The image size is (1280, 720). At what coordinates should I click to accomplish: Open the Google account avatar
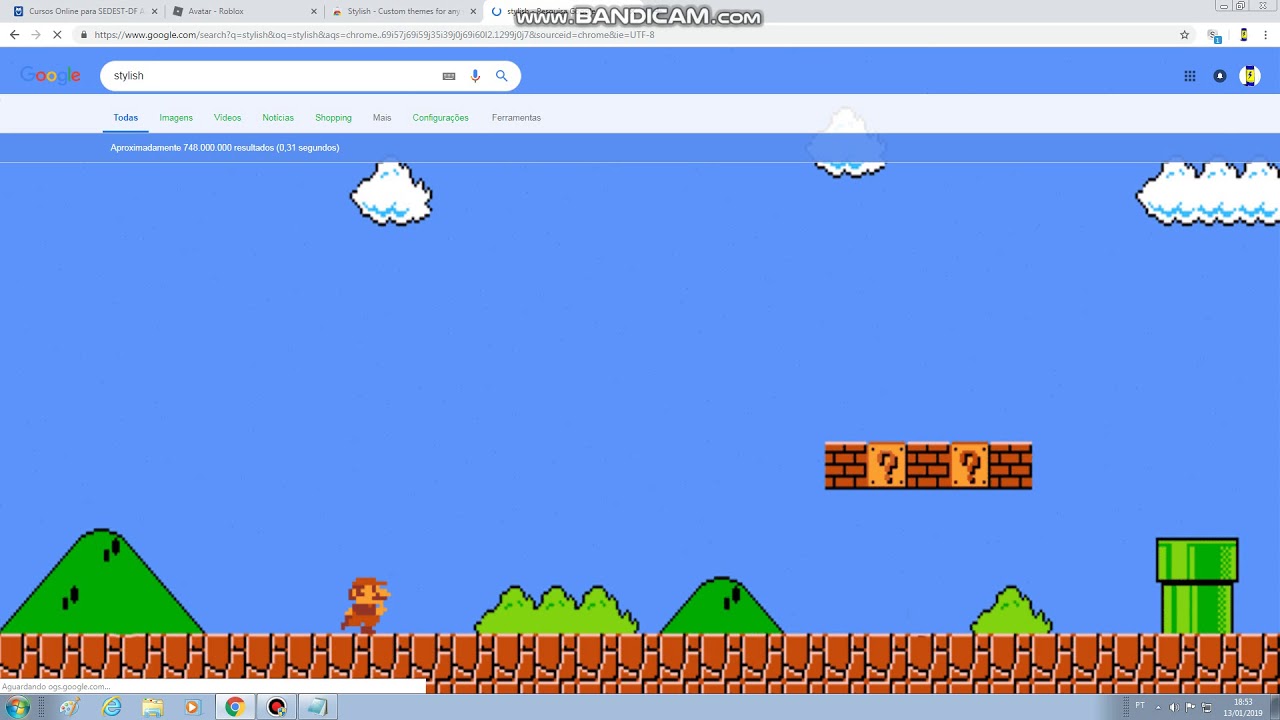1250,76
